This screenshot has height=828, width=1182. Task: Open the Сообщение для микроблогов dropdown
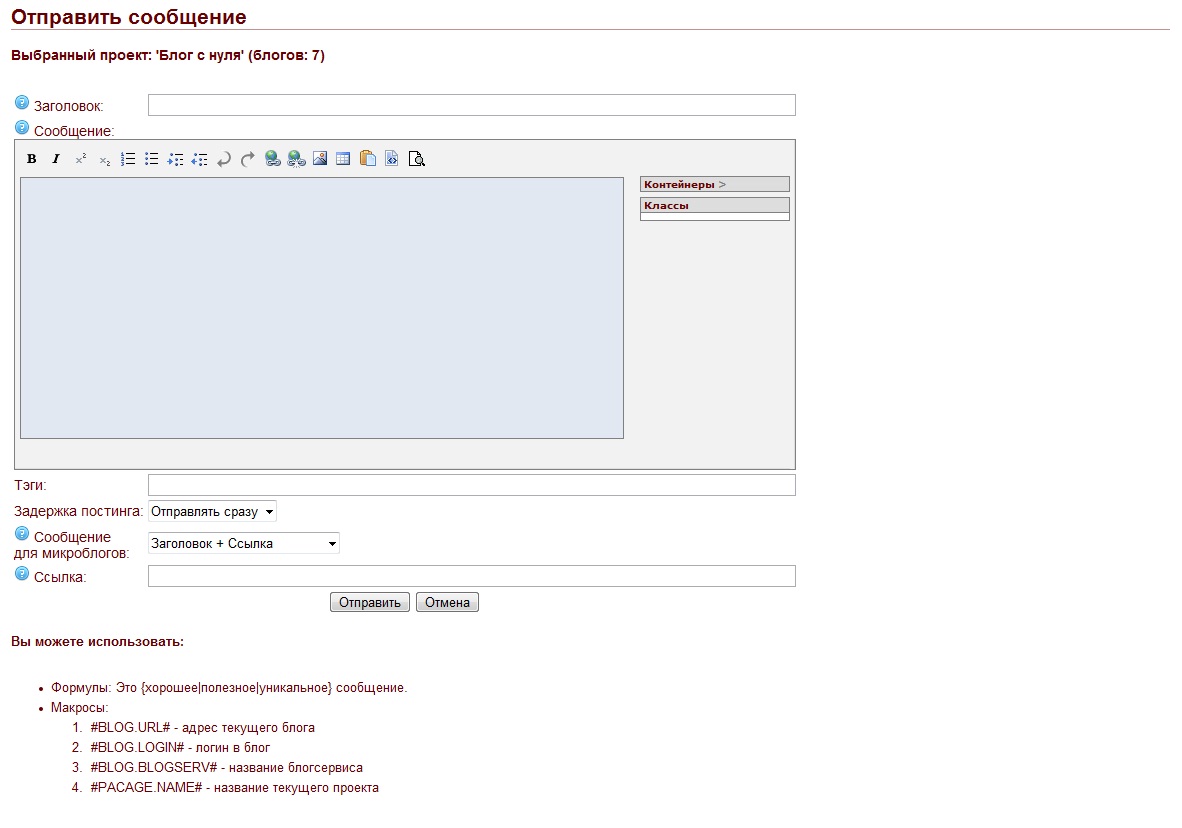click(x=244, y=544)
